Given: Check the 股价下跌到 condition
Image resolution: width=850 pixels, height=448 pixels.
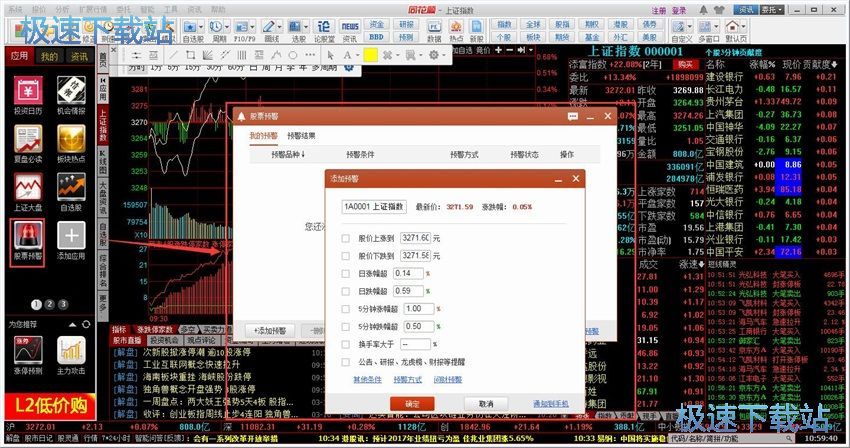Looking at the screenshot, I should (x=346, y=255).
